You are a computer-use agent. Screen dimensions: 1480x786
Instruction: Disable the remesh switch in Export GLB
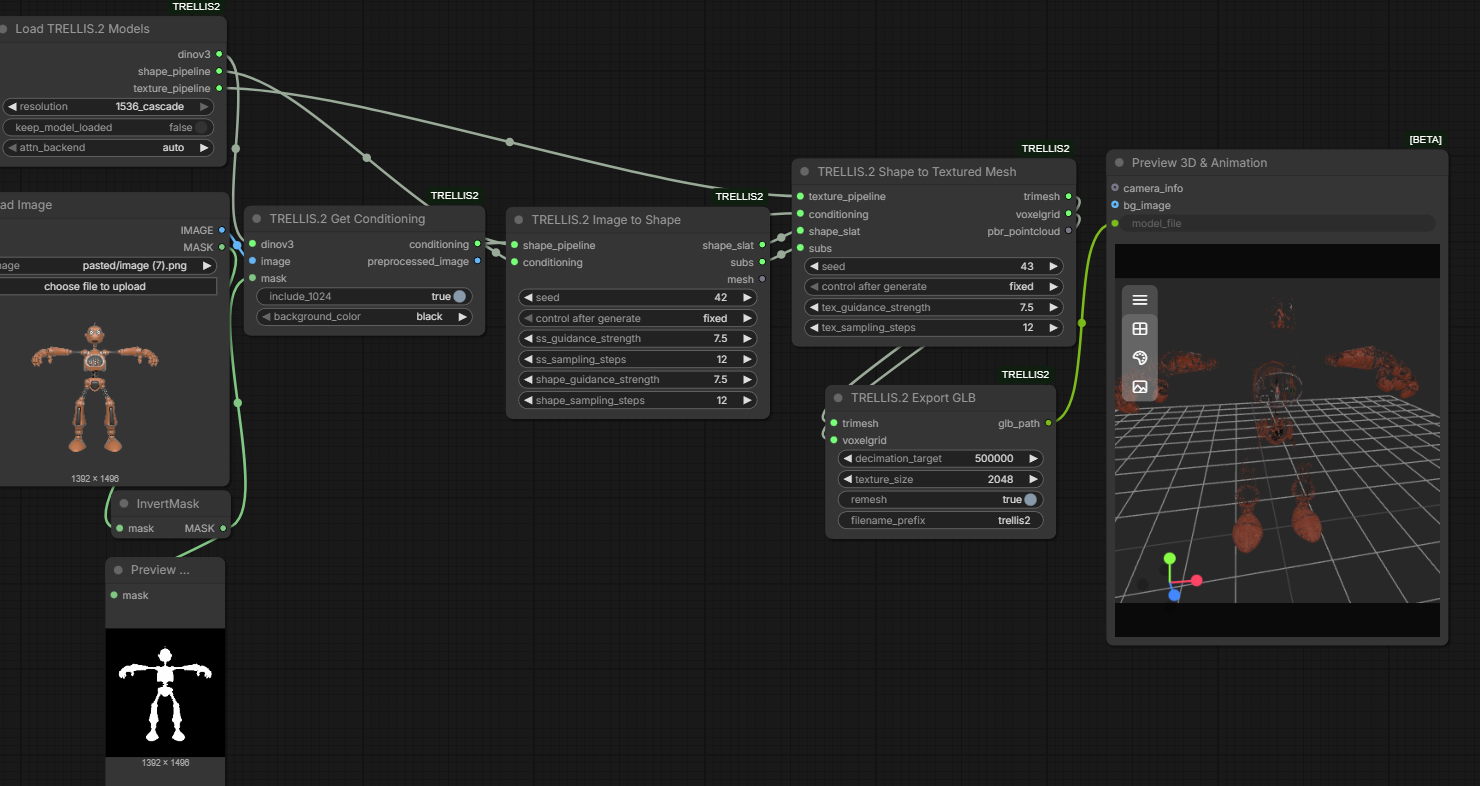[1029, 500]
